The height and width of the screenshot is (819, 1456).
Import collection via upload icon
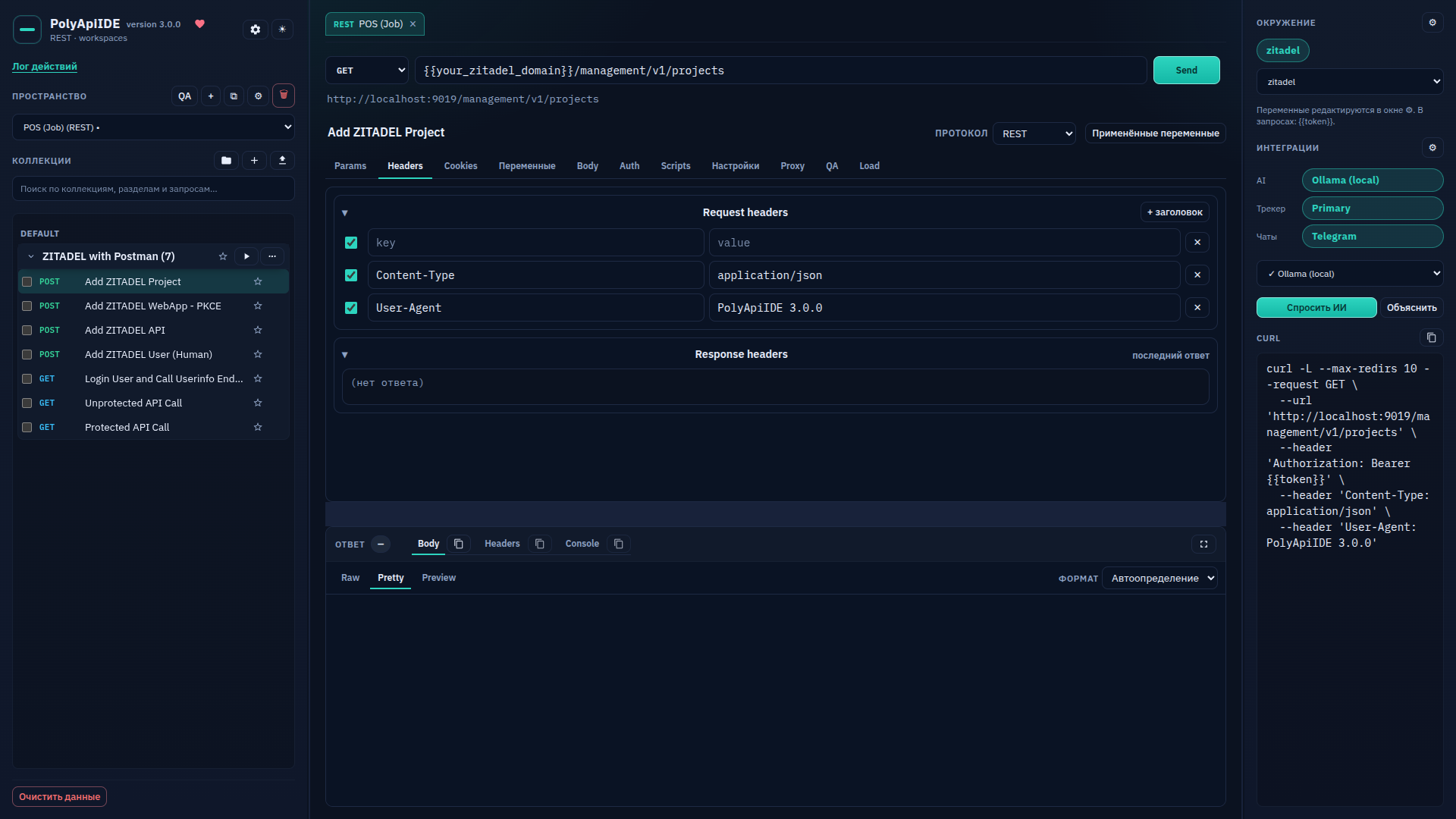pyautogui.click(x=282, y=161)
